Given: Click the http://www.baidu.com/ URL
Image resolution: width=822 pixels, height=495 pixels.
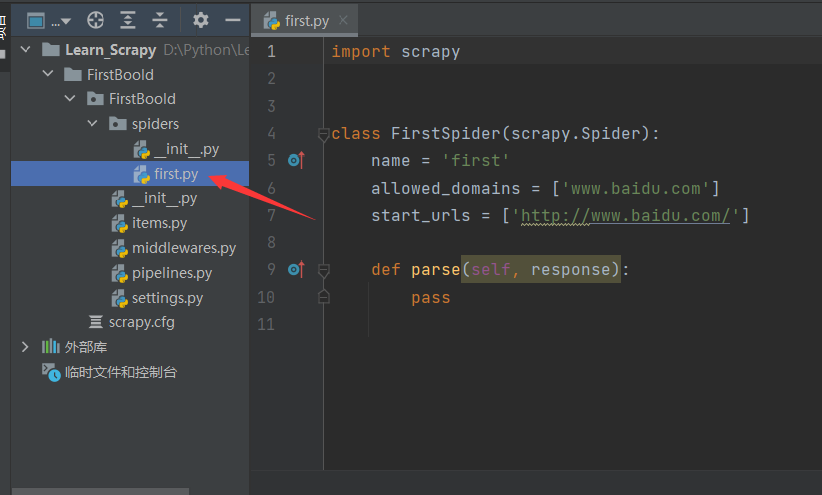Looking at the screenshot, I should 625,216.
